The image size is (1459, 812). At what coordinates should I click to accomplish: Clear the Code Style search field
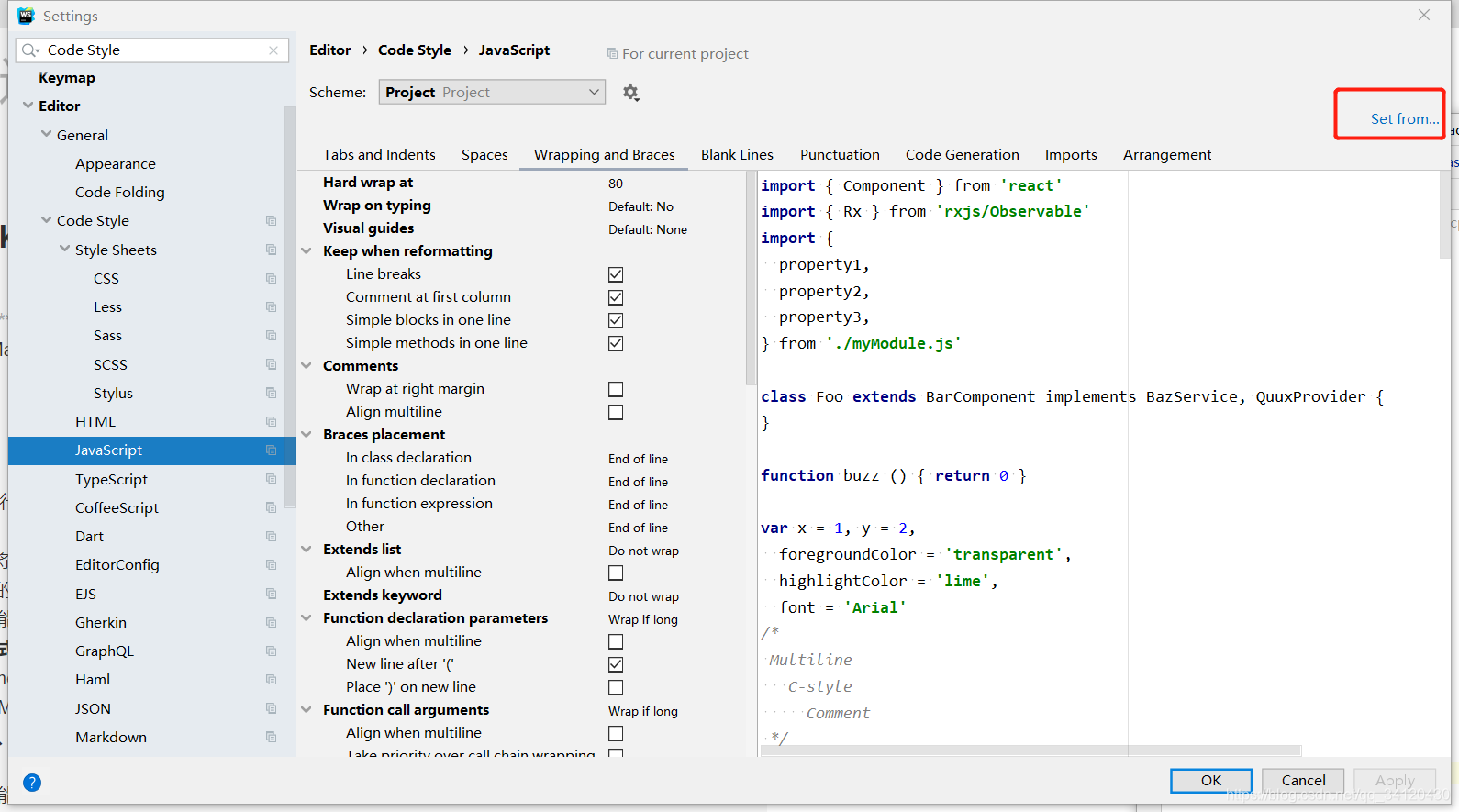point(273,50)
